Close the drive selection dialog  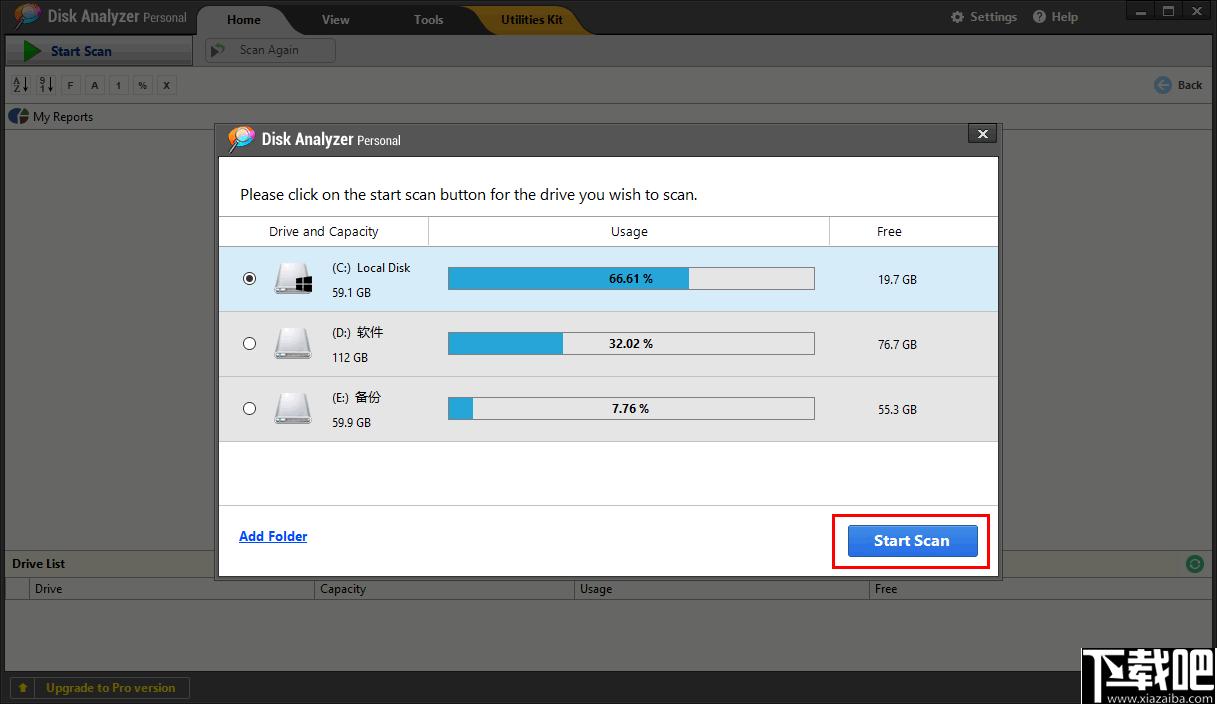coord(982,134)
